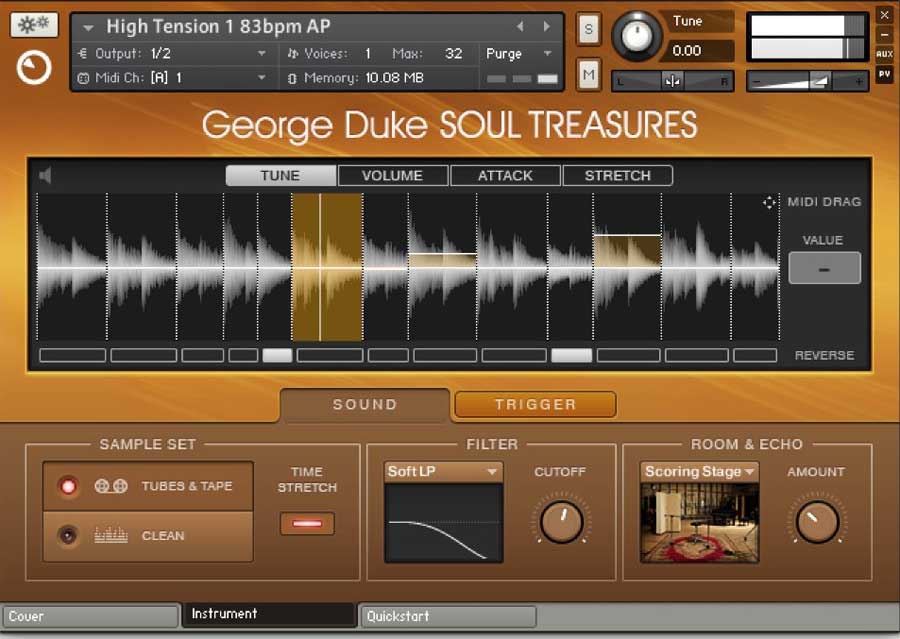Screen dimensions: 900x639
Task: Go to previous instrument preset arrow
Action: (520, 26)
